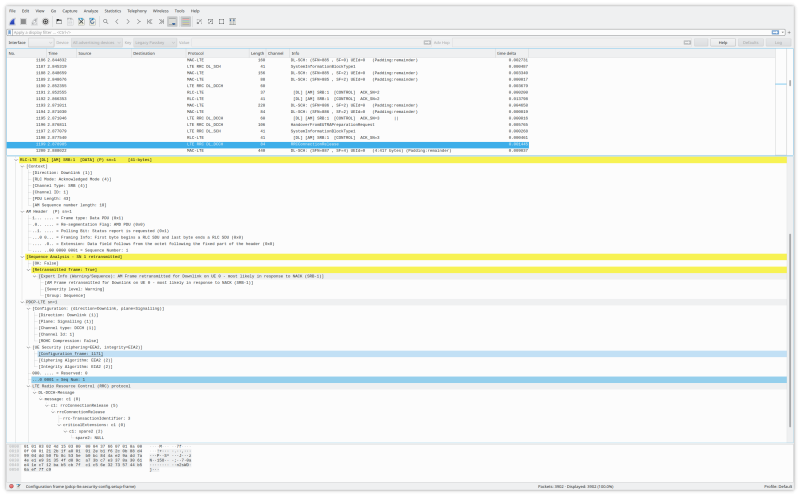Collapse the Sequence Analysis tree node

tap(23, 256)
